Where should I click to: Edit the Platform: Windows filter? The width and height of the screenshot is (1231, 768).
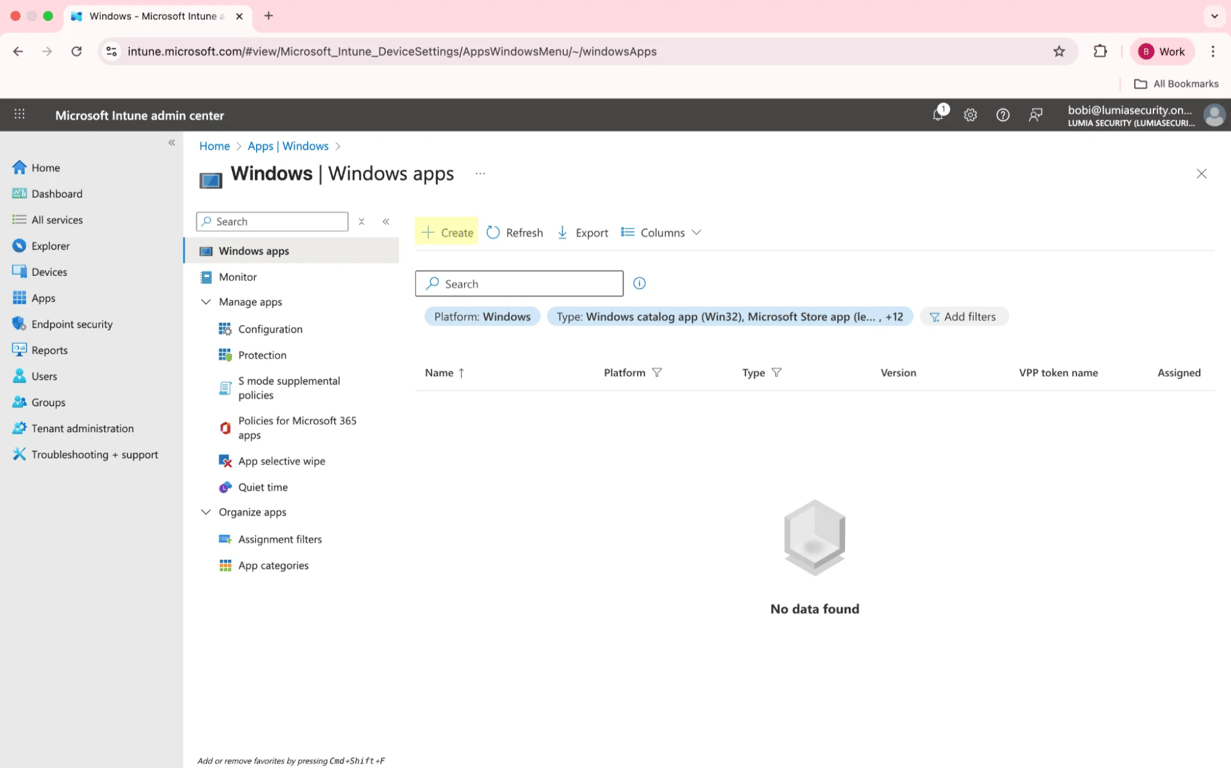(x=482, y=317)
